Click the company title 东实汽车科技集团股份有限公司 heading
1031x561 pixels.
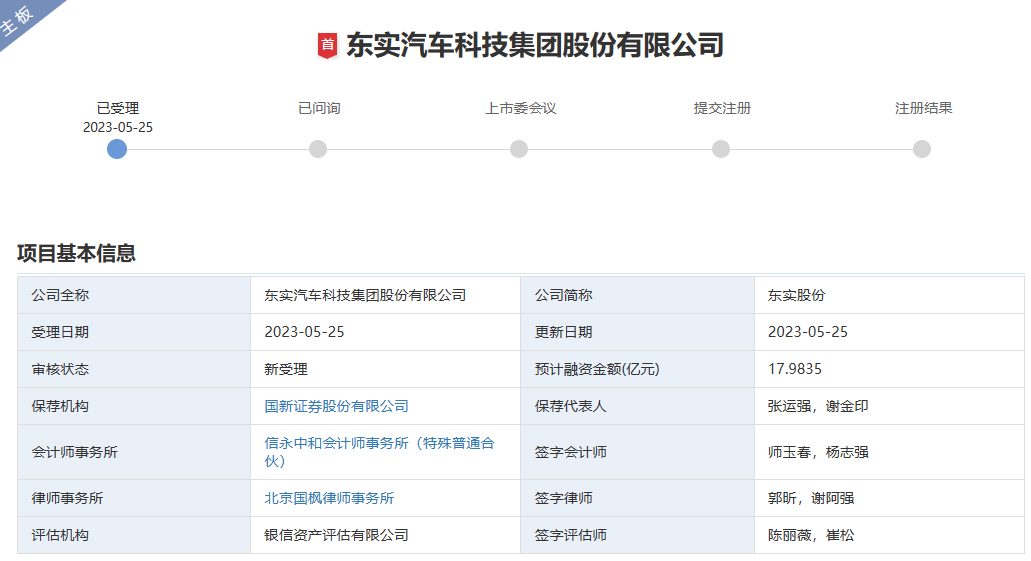[535, 45]
